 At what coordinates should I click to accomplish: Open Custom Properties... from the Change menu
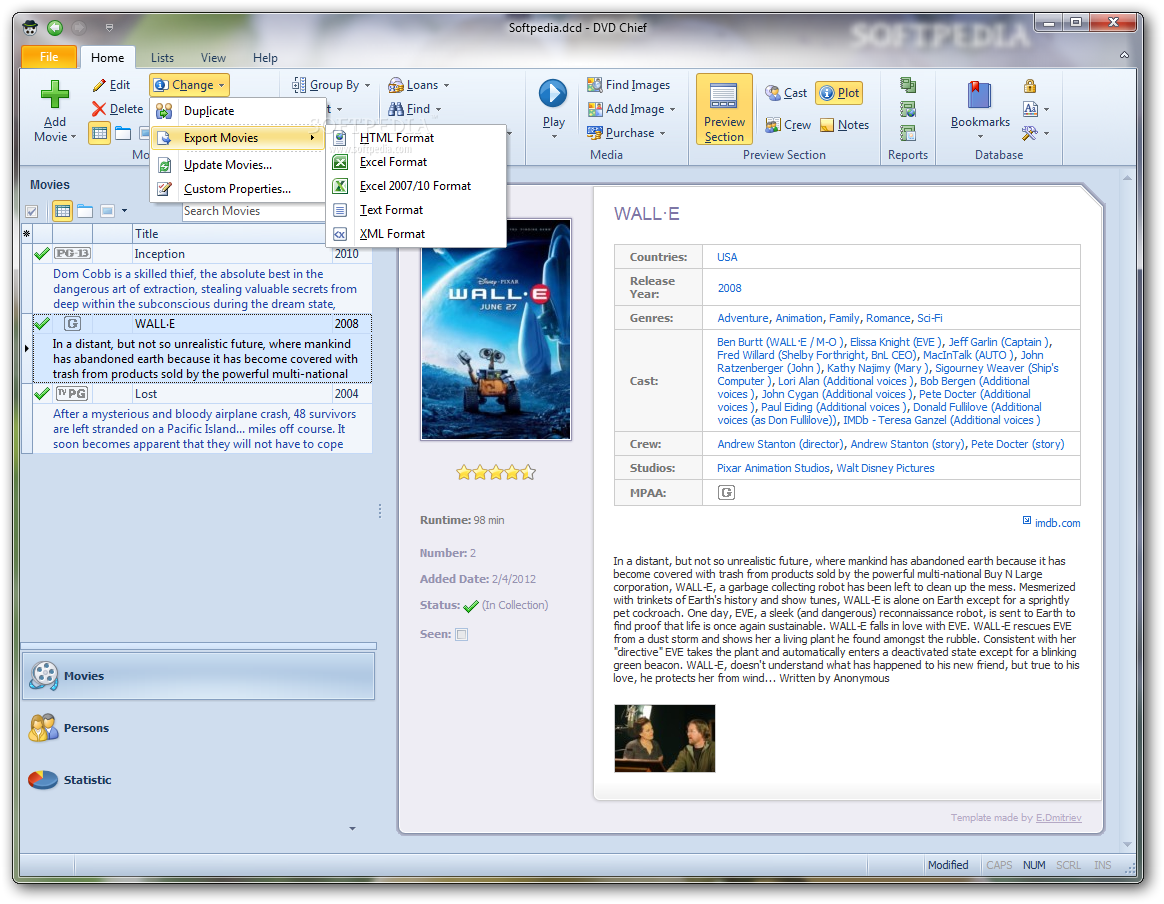pos(238,189)
